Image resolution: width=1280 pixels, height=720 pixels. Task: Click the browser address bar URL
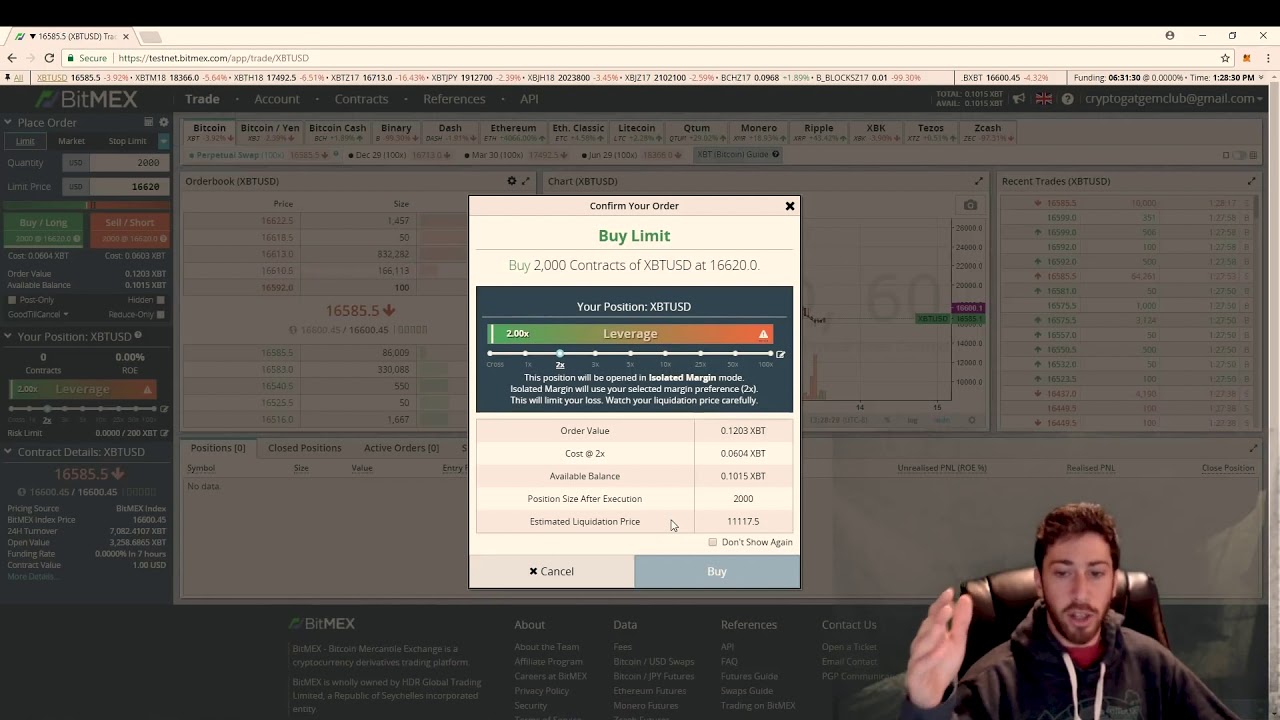[213, 58]
